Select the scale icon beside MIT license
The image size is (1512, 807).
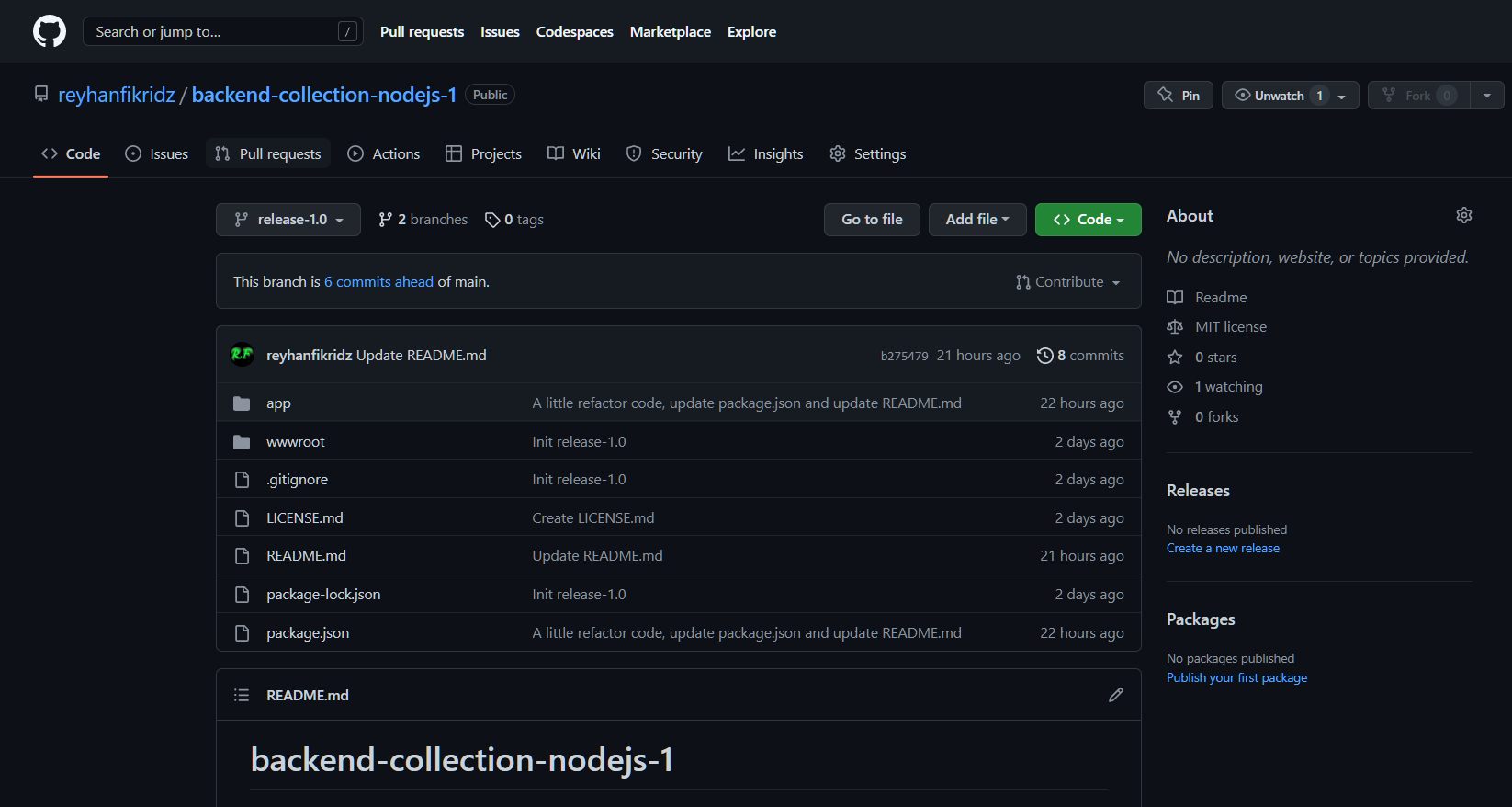tap(1175, 327)
